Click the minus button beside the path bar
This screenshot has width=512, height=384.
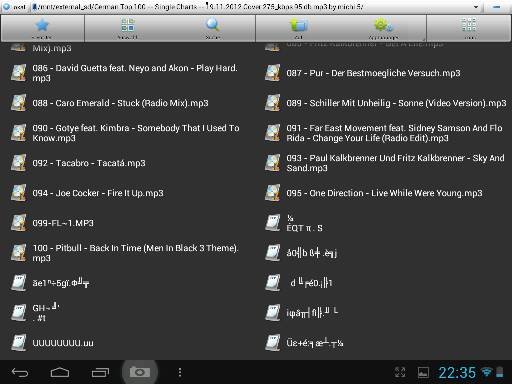click(x=497, y=7)
